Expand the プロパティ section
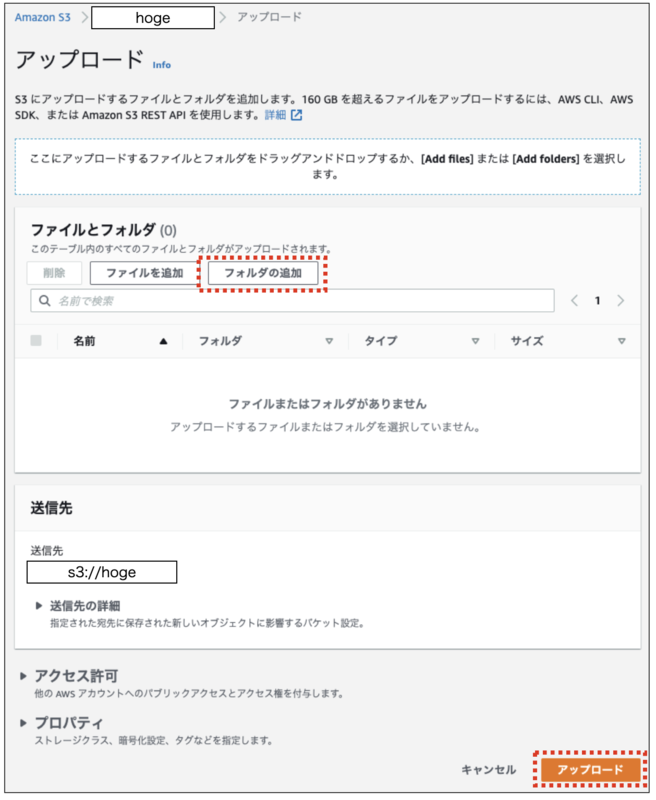Screen dimensions: 656x800 (x=61, y=723)
